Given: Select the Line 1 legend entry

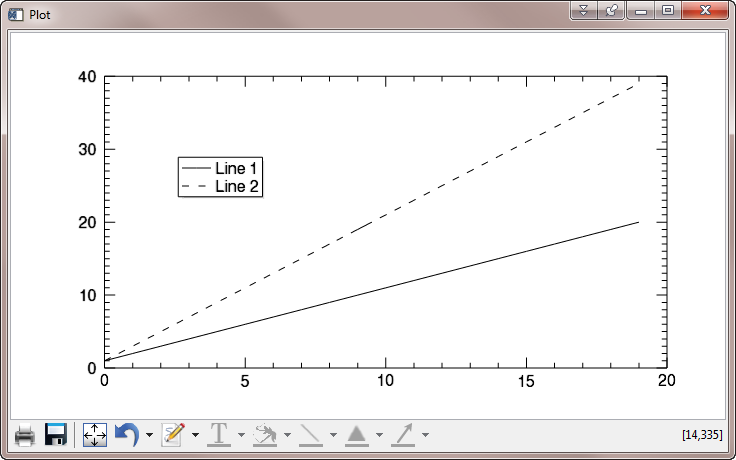Looking at the screenshot, I should 237,168.
